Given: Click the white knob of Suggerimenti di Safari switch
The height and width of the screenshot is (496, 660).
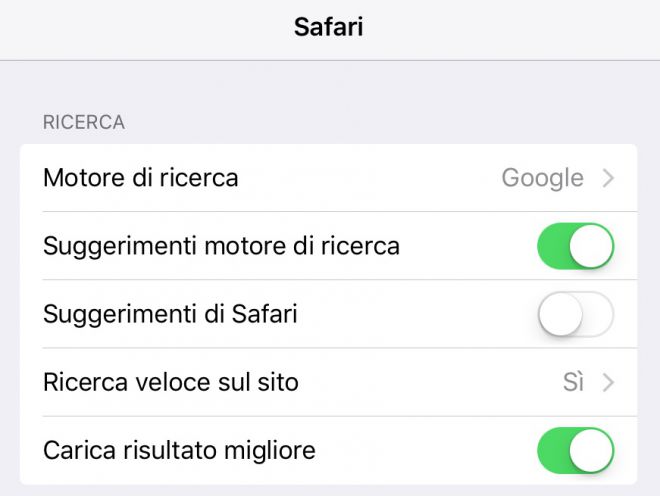Looking at the screenshot, I should [x=560, y=315].
